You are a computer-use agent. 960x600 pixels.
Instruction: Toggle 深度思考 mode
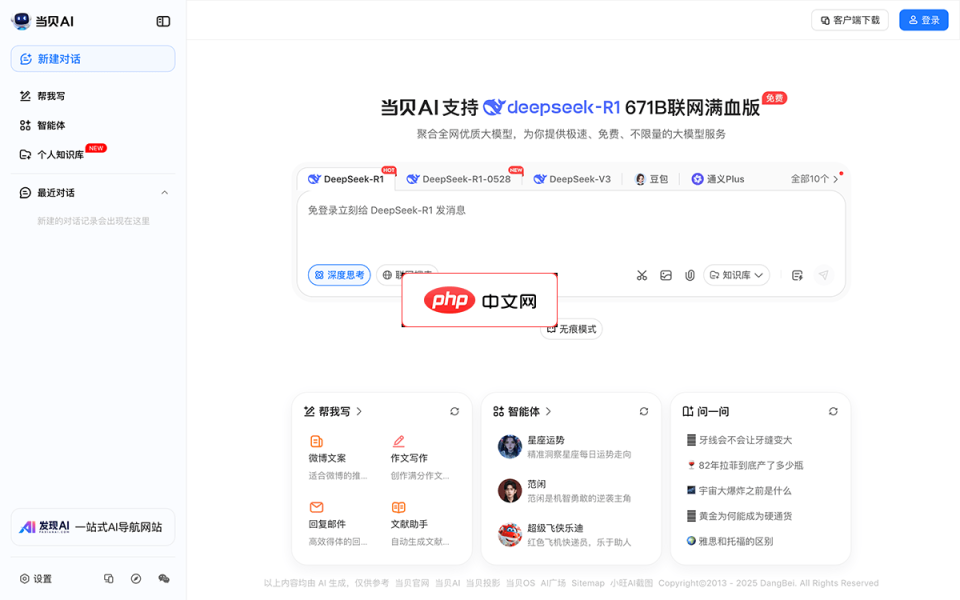(x=339, y=275)
